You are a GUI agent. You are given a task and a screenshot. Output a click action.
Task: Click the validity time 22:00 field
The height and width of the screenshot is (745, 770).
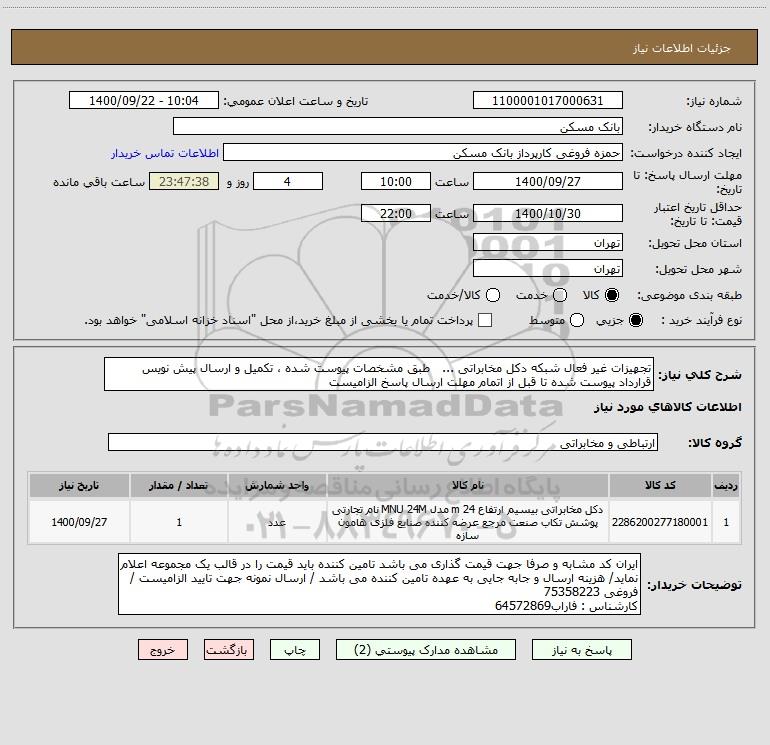(x=396, y=213)
